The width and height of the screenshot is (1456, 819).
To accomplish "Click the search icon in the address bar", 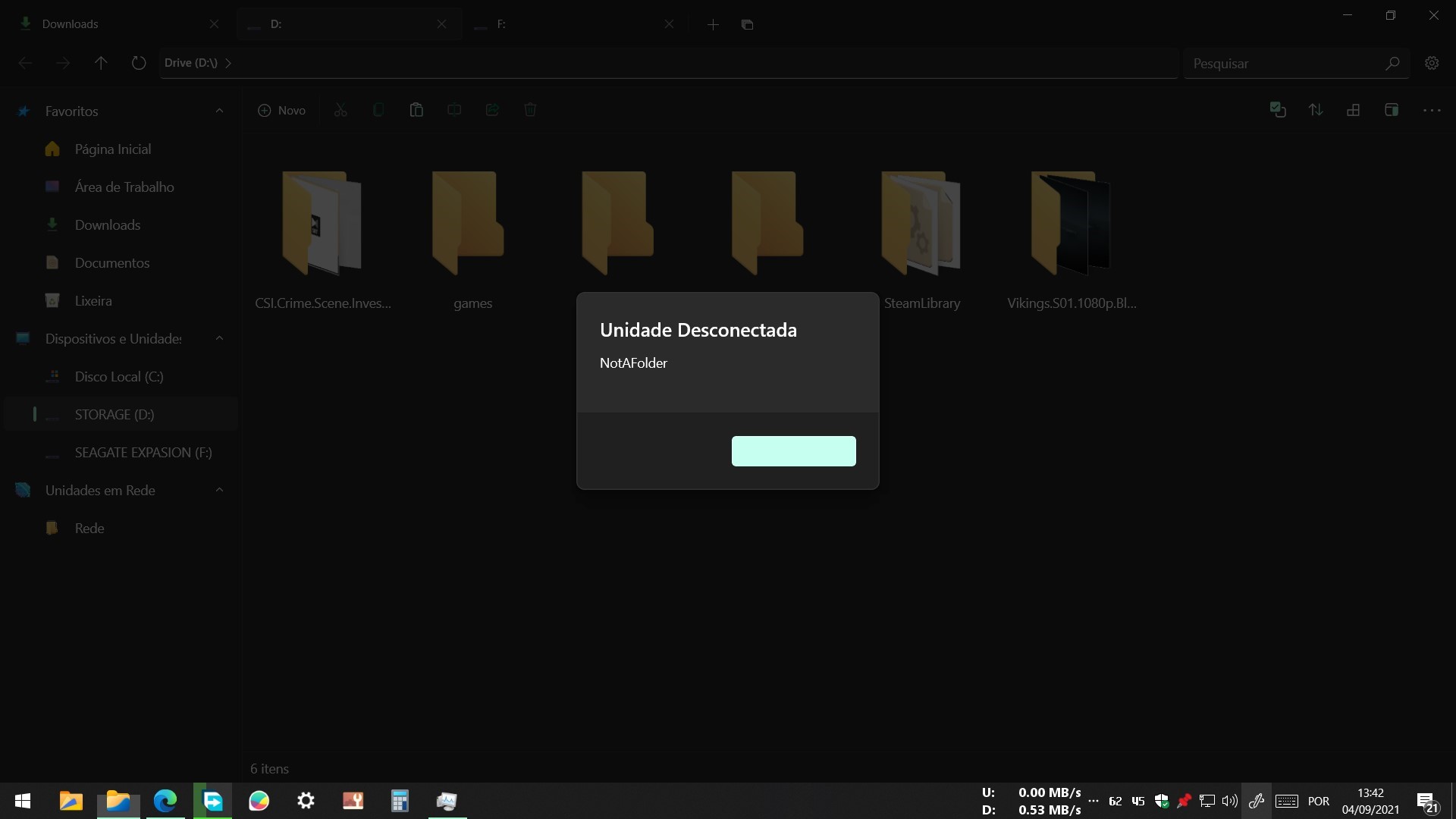I will (1394, 64).
